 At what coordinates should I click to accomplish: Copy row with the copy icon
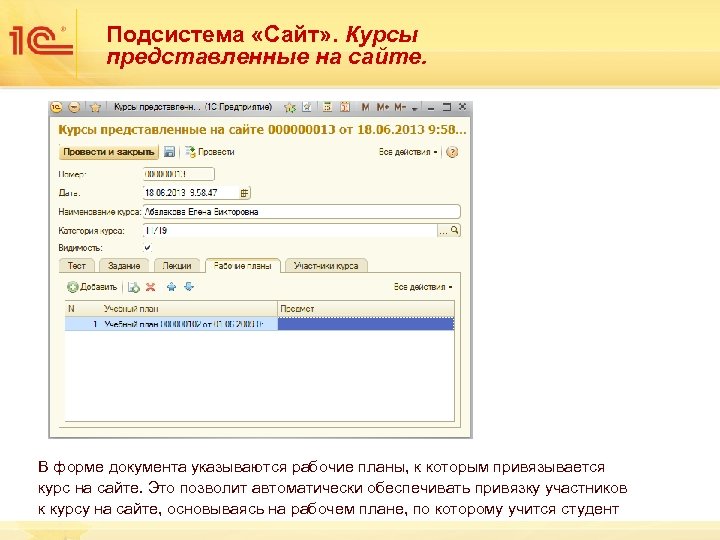tap(134, 287)
